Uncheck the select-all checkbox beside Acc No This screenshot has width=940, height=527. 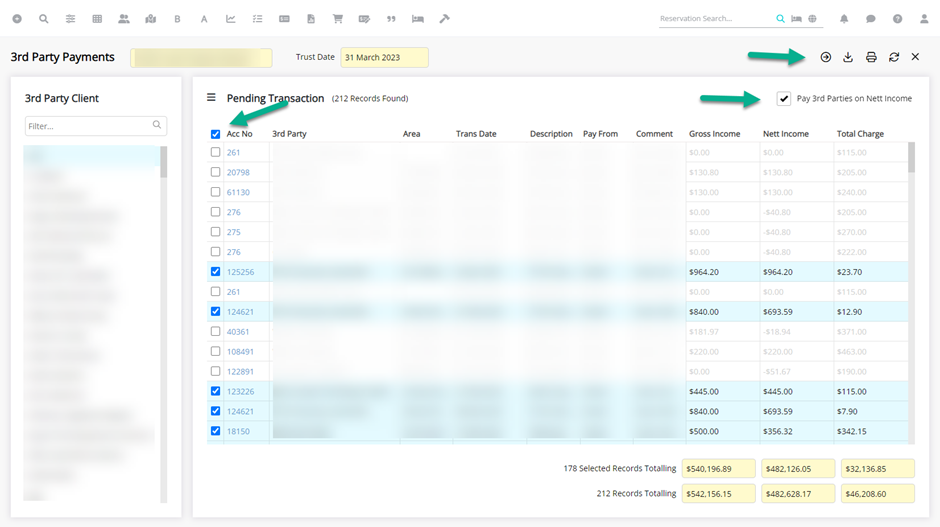coord(216,134)
